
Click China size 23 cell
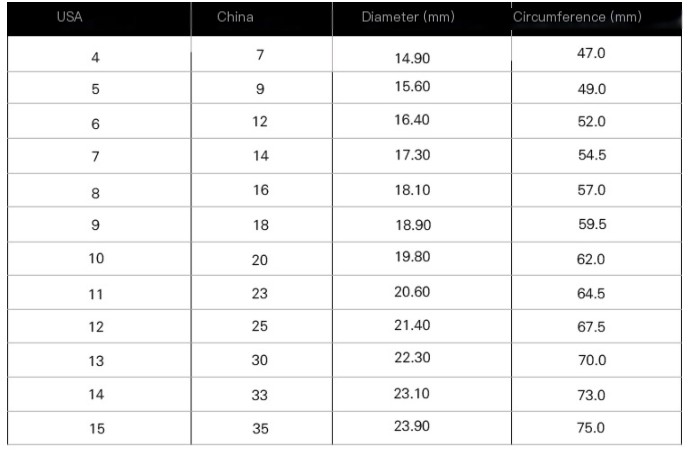(261, 292)
